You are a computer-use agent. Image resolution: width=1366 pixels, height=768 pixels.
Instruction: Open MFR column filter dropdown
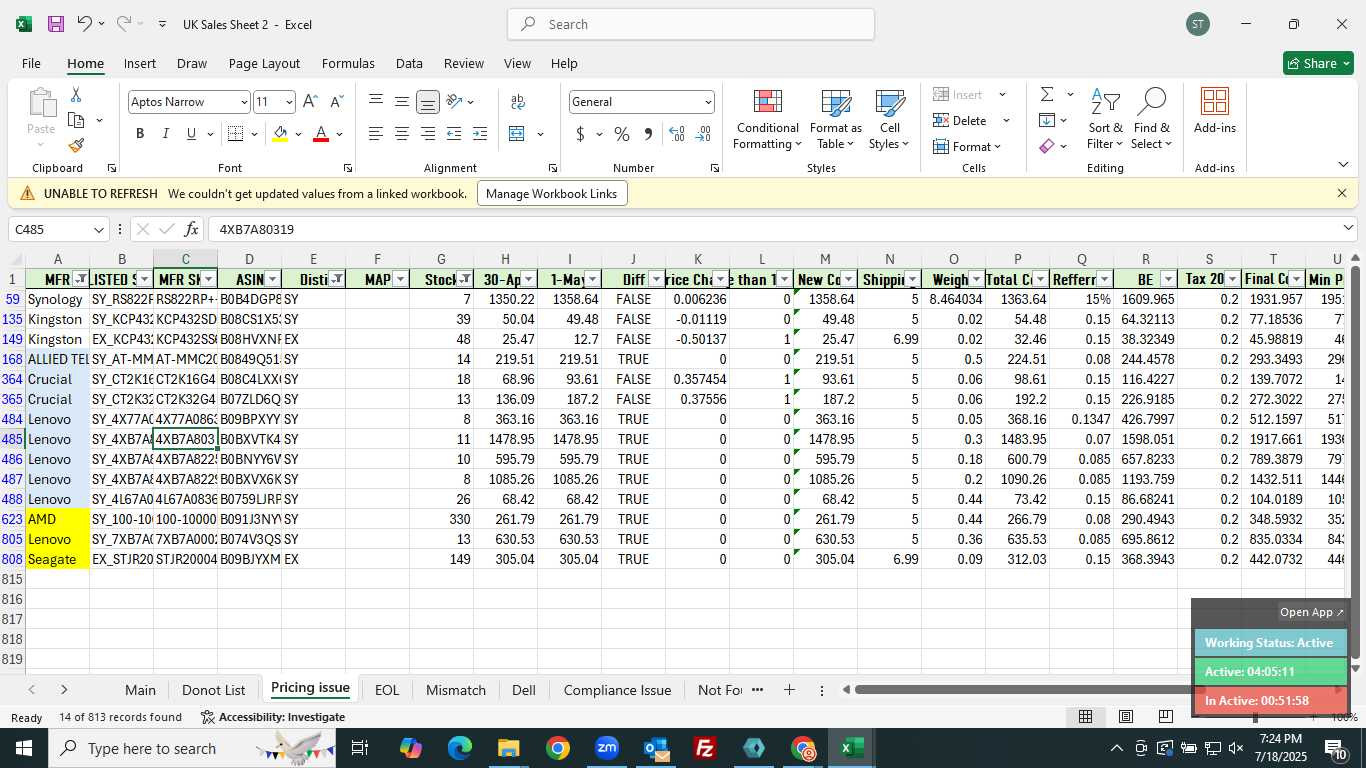pos(81,279)
